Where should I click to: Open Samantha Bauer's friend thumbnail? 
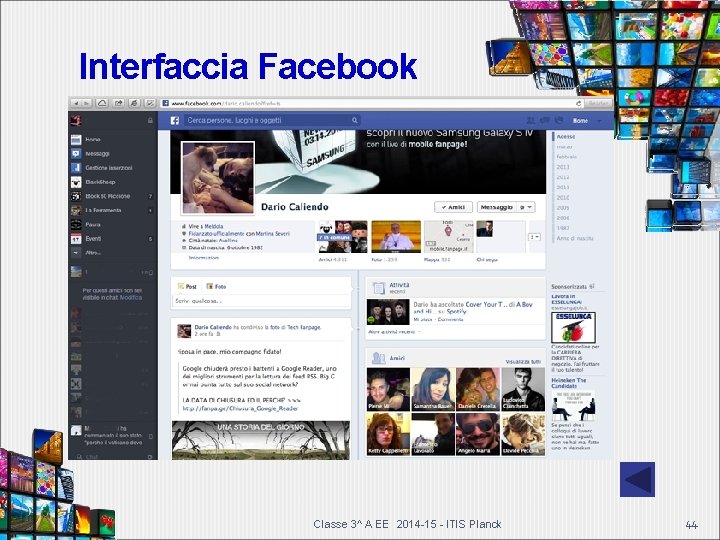433,389
